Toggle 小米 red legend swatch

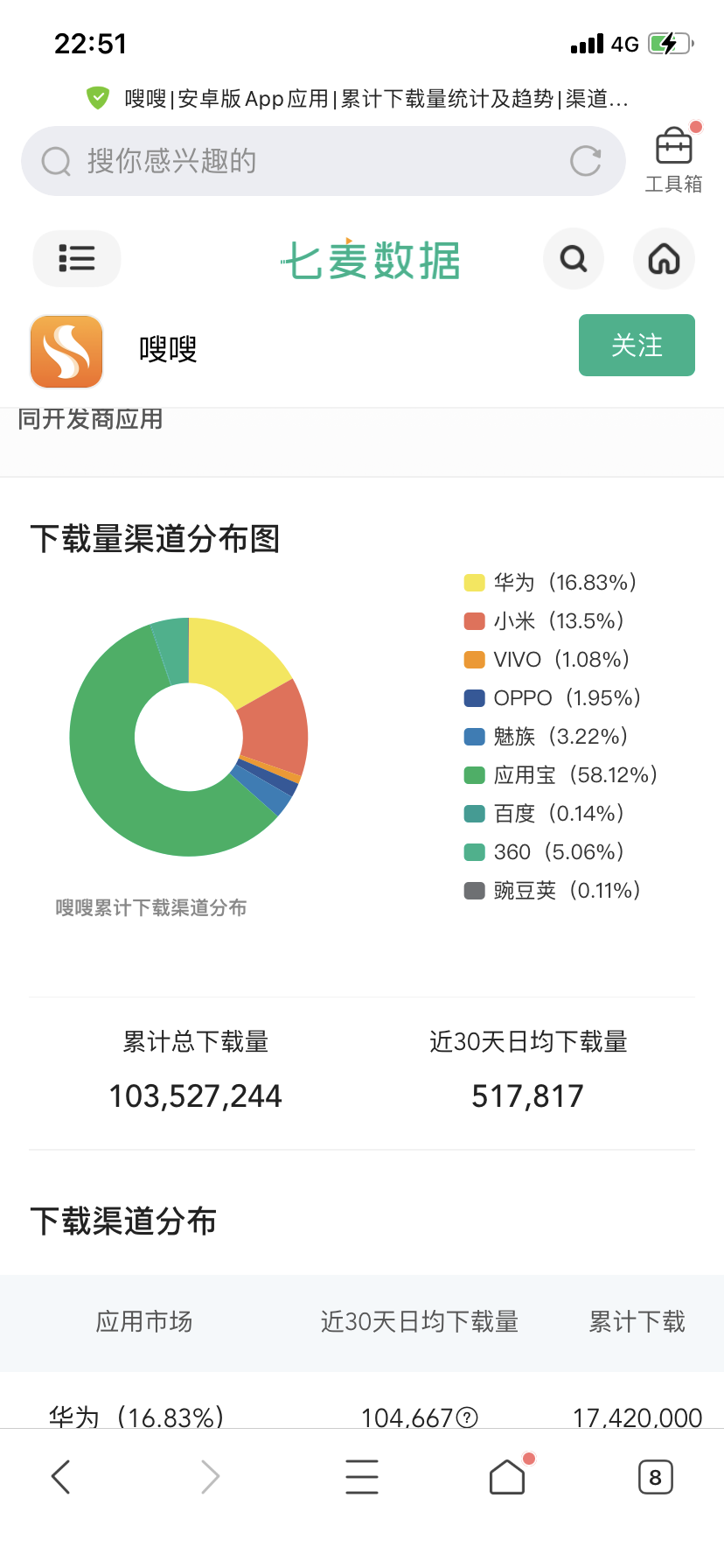tap(474, 621)
